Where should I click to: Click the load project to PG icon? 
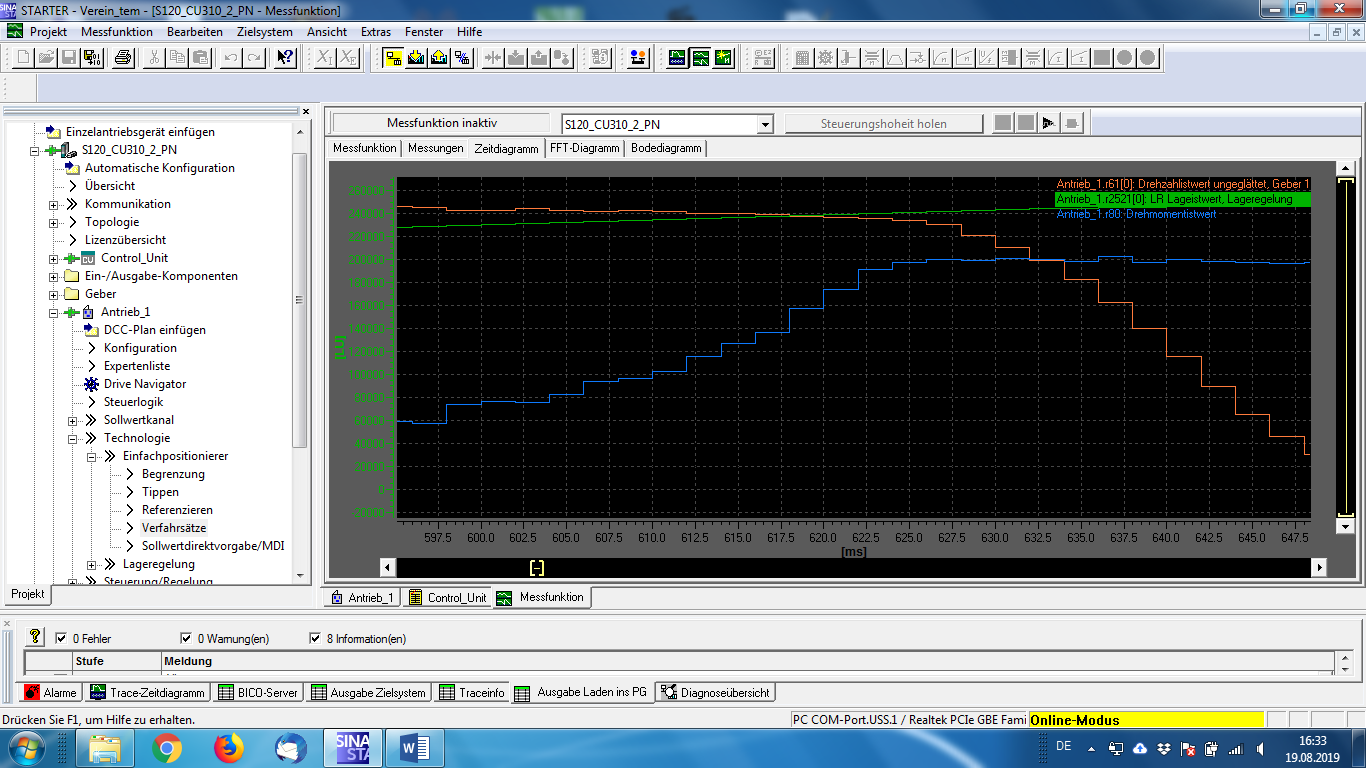coord(439,58)
